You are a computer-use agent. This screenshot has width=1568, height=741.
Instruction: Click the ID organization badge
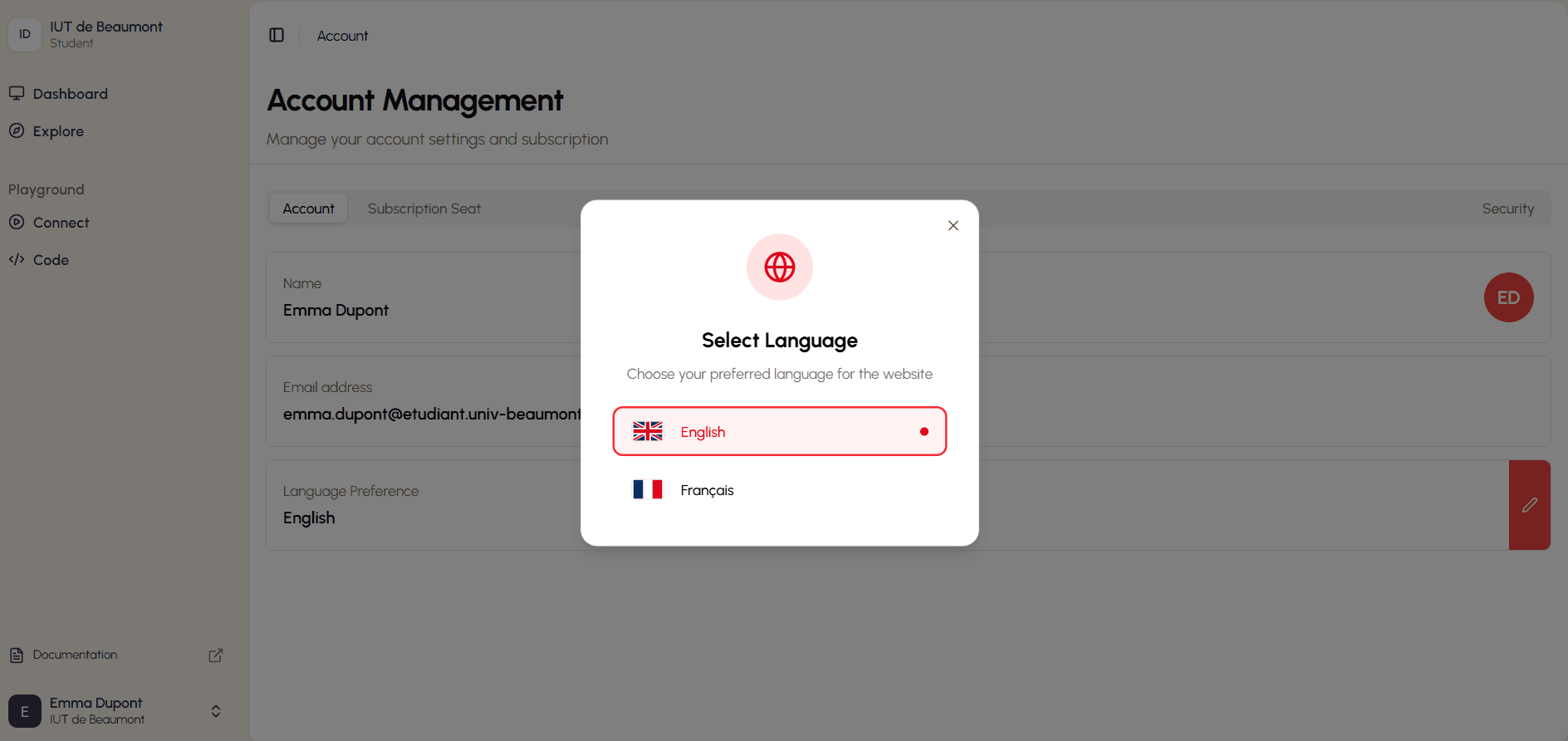pyautogui.click(x=25, y=34)
